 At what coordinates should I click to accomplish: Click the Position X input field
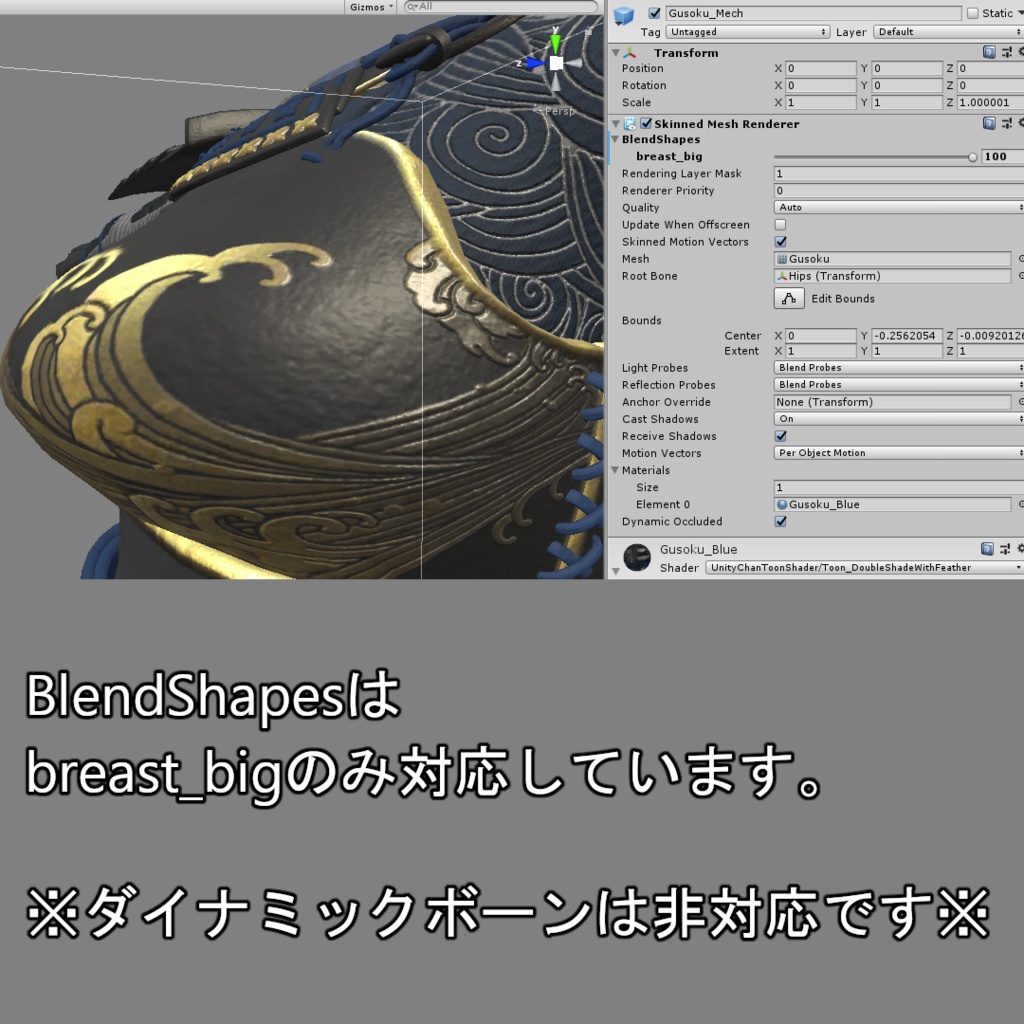tap(820, 68)
